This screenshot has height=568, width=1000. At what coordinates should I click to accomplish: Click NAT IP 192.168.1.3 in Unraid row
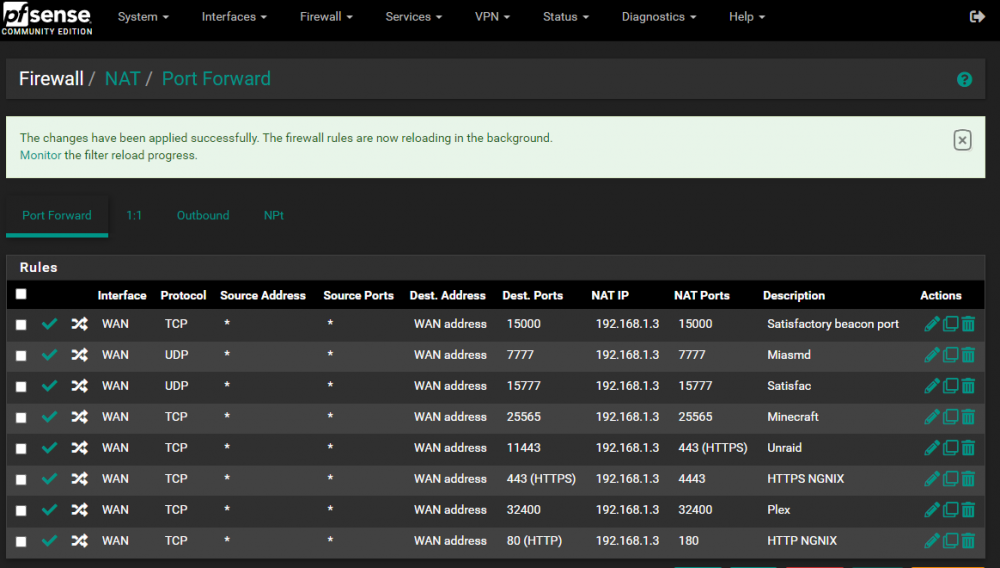tap(627, 448)
